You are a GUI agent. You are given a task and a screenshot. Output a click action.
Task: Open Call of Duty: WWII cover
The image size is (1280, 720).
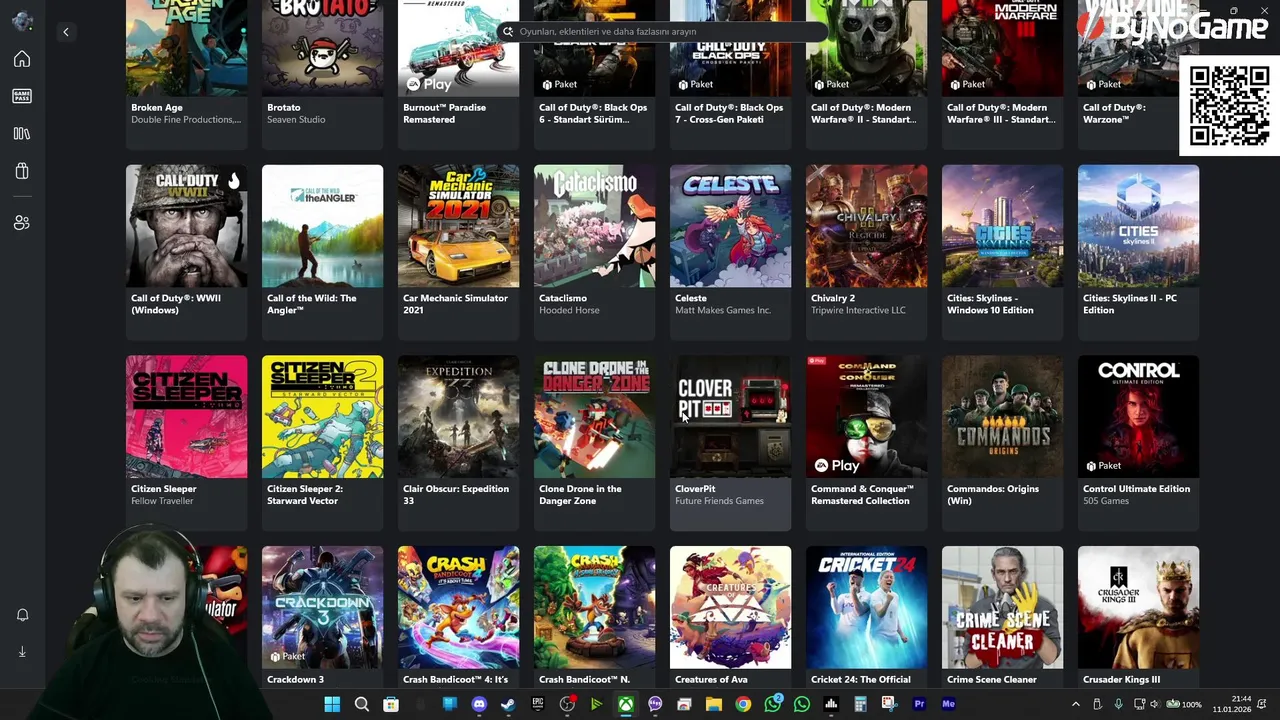coord(186,226)
